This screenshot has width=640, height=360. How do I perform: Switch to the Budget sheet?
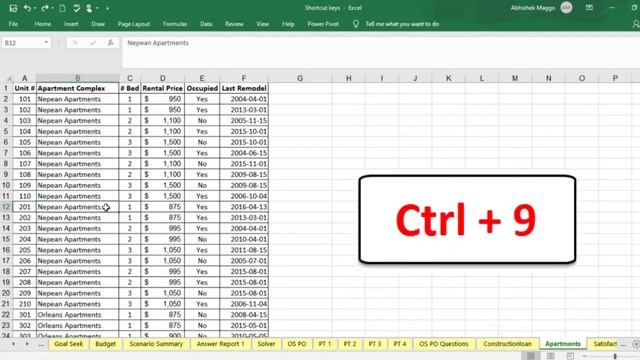click(105, 344)
